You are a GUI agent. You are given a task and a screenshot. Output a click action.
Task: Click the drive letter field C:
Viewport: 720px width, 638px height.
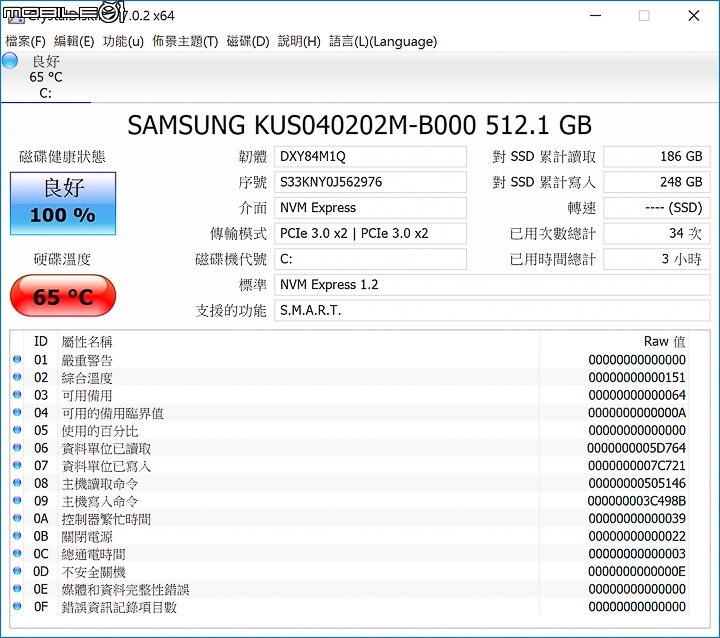coord(370,260)
